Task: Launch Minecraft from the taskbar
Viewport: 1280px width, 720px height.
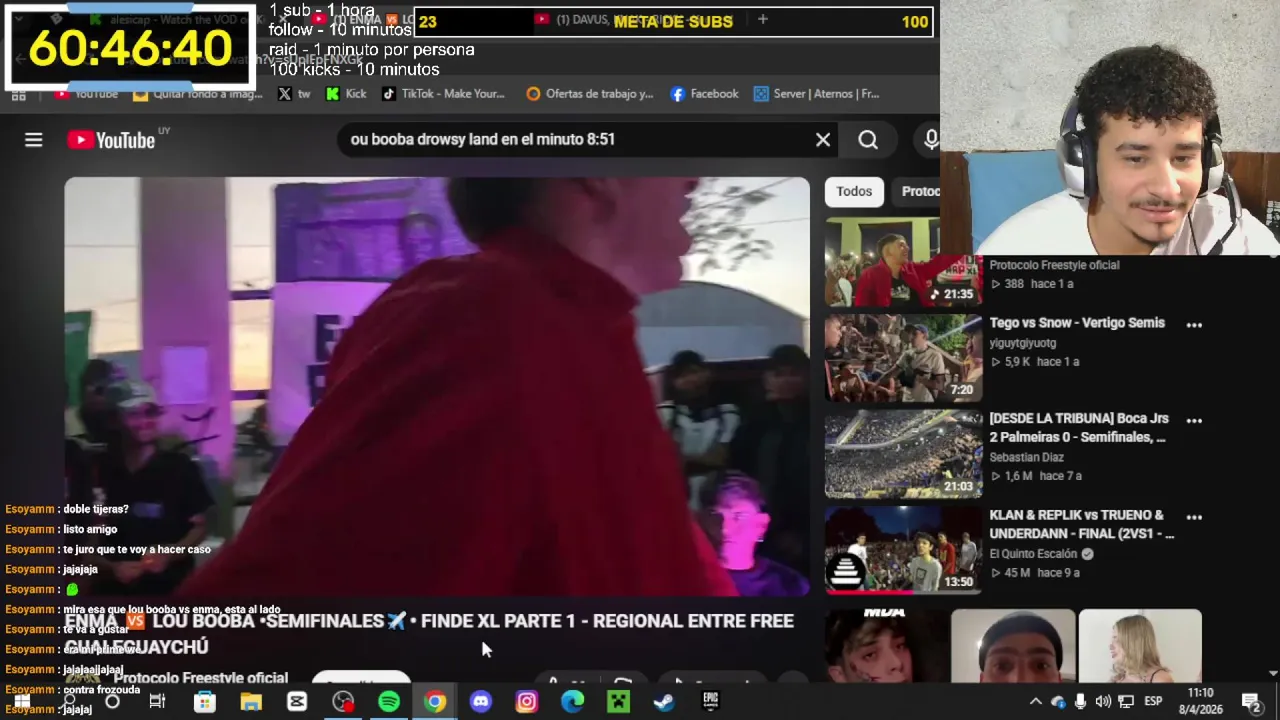Action: click(x=618, y=702)
